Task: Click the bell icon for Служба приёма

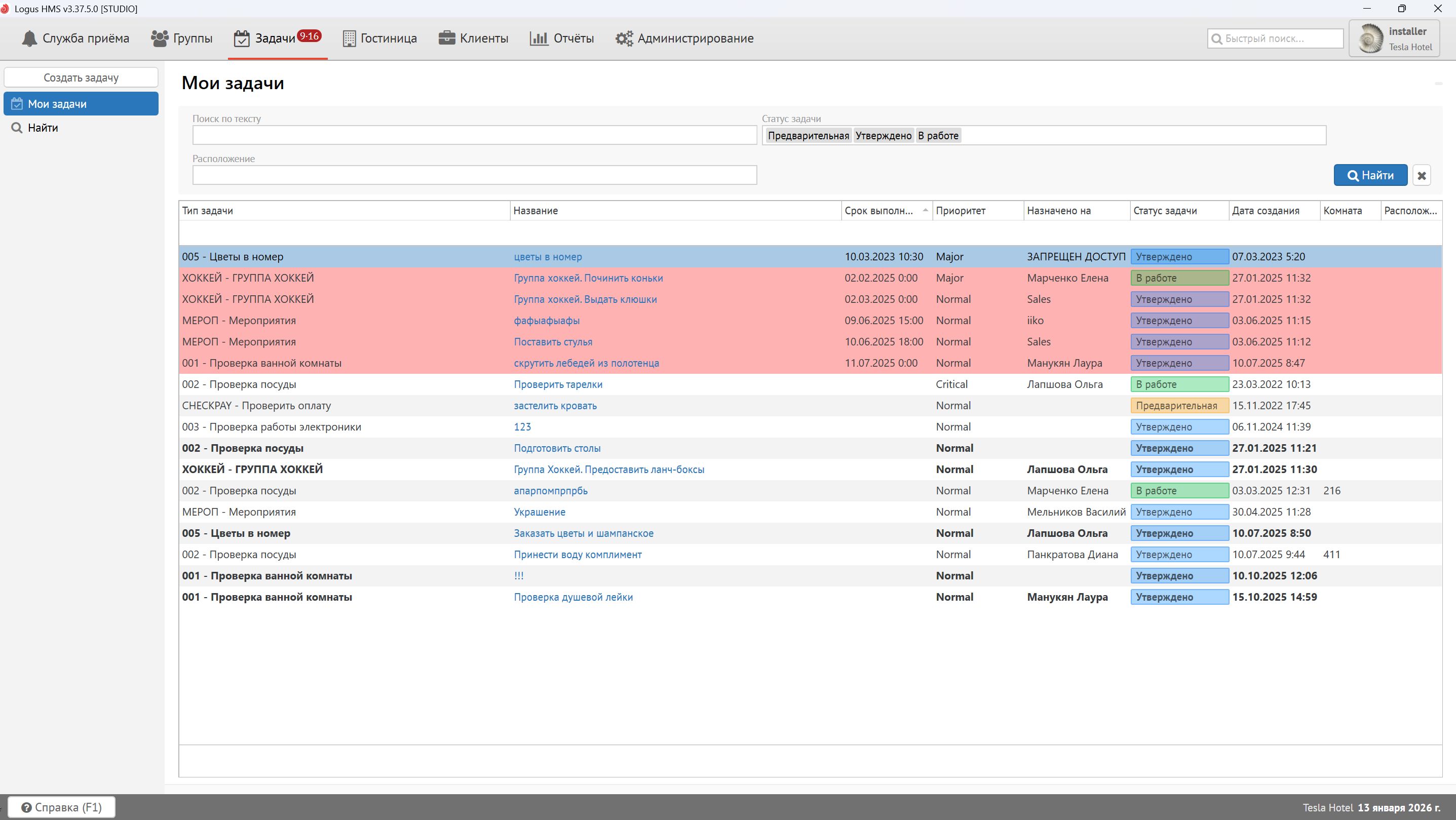Action: point(29,38)
